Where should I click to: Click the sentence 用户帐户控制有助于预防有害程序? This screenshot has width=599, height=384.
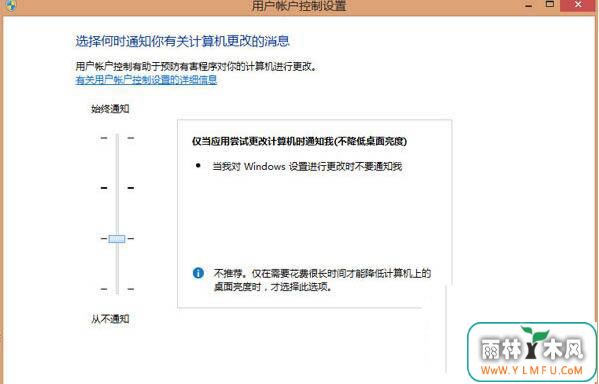196,66
